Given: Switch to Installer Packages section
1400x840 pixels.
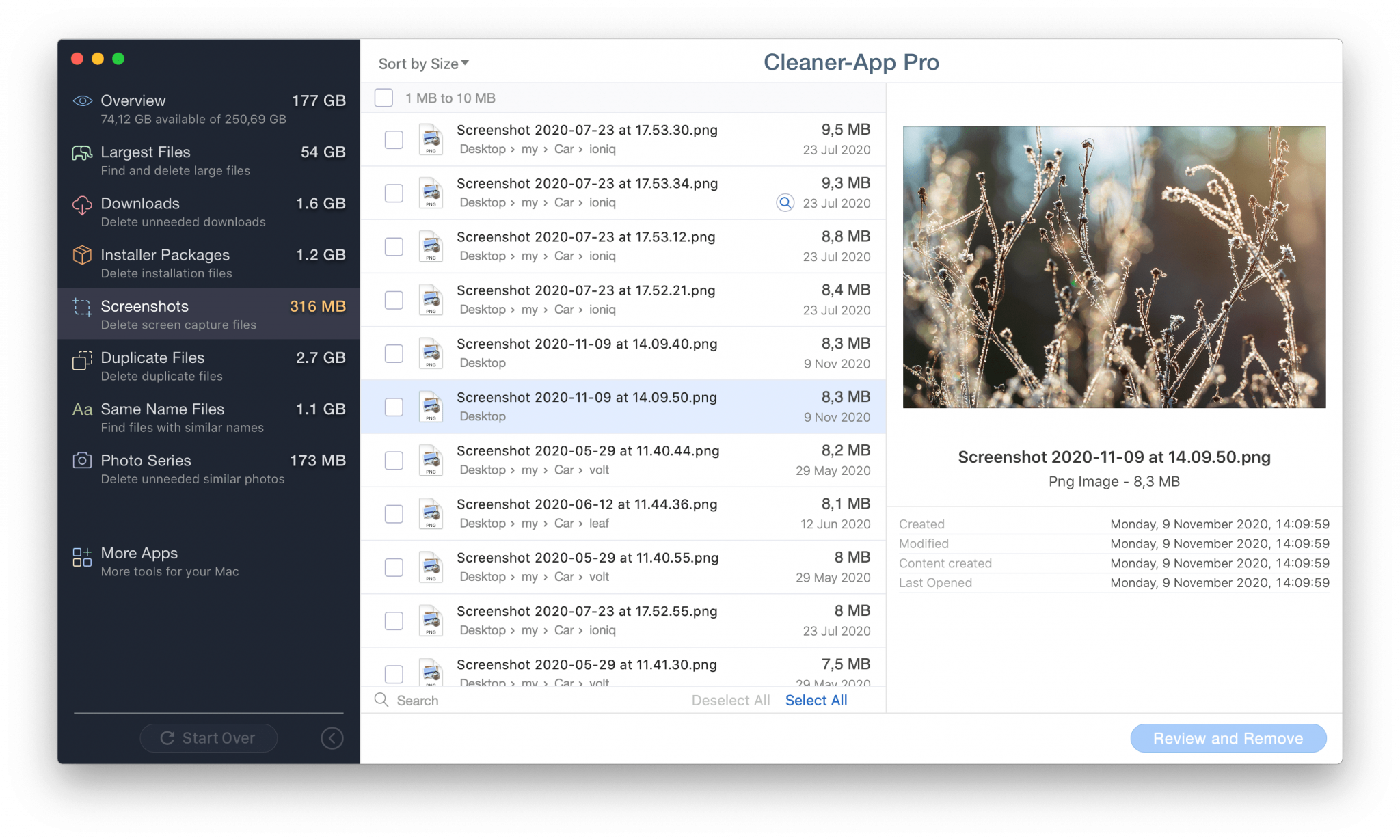Looking at the screenshot, I should point(208,262).
